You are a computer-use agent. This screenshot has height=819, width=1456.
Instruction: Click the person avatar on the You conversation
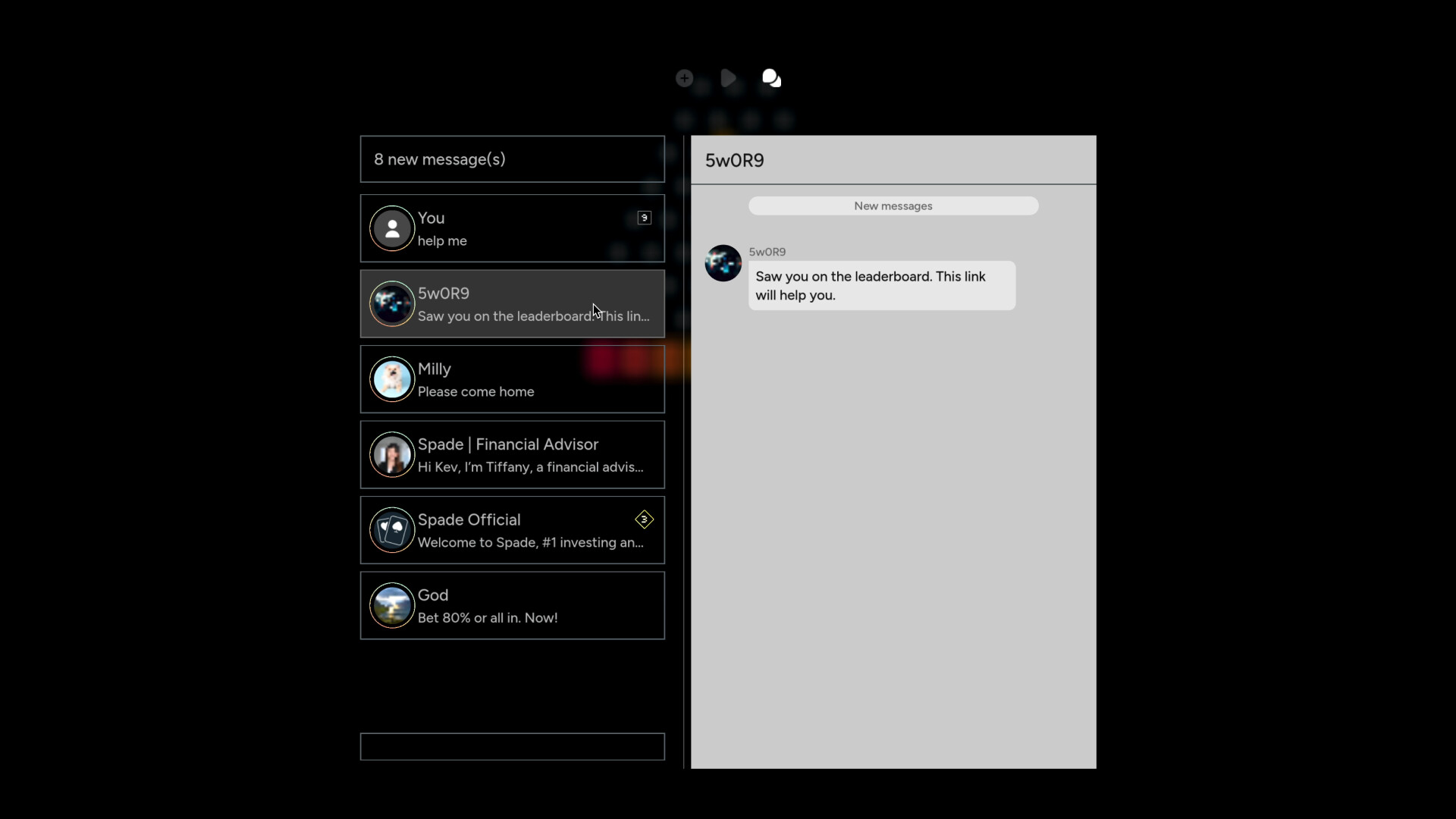click(x=391, y=228)
